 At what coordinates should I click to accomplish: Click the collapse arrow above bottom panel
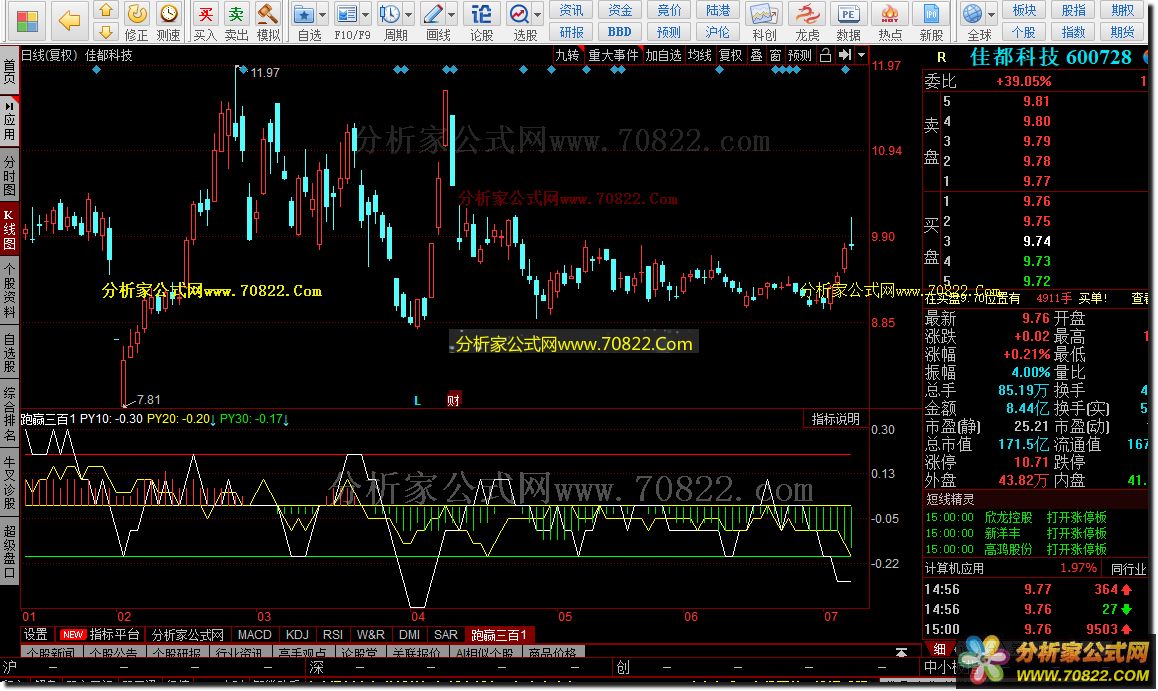pyautogui.click(x=901, y=653)
